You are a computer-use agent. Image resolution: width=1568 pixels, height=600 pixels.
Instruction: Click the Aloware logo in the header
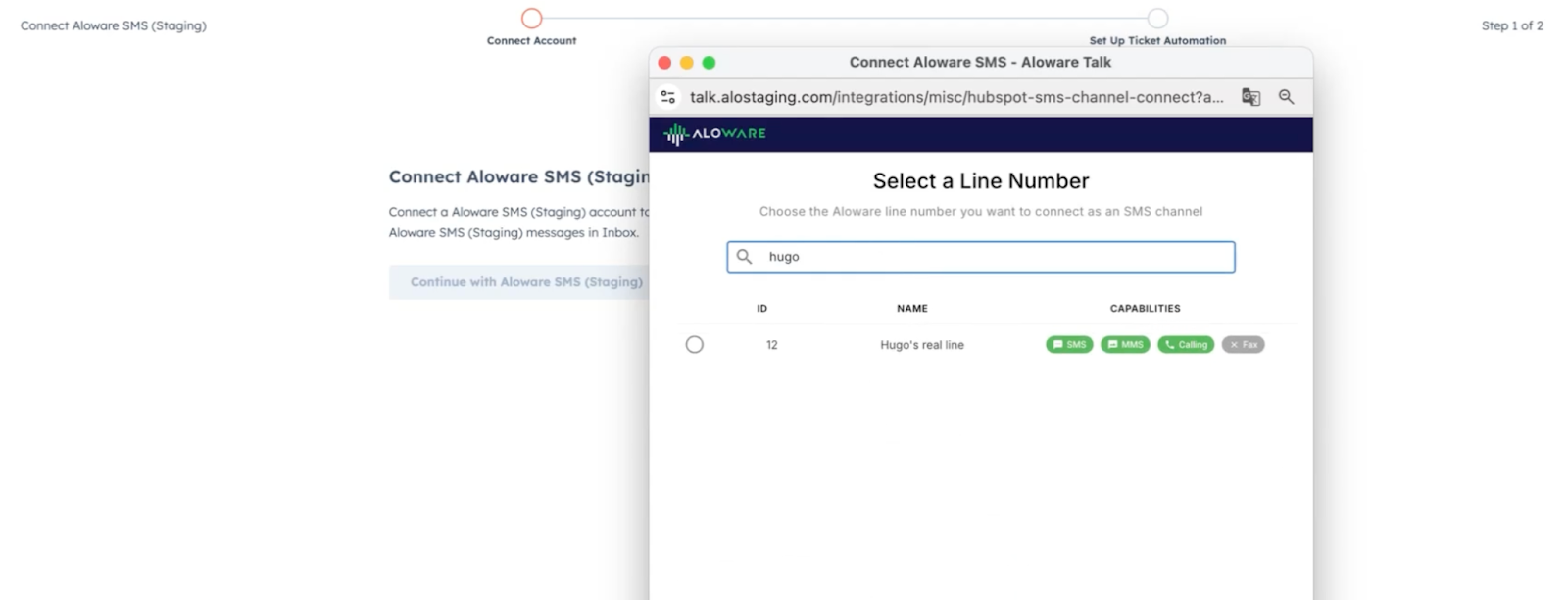pyautogui.click(x=715, y=133)
